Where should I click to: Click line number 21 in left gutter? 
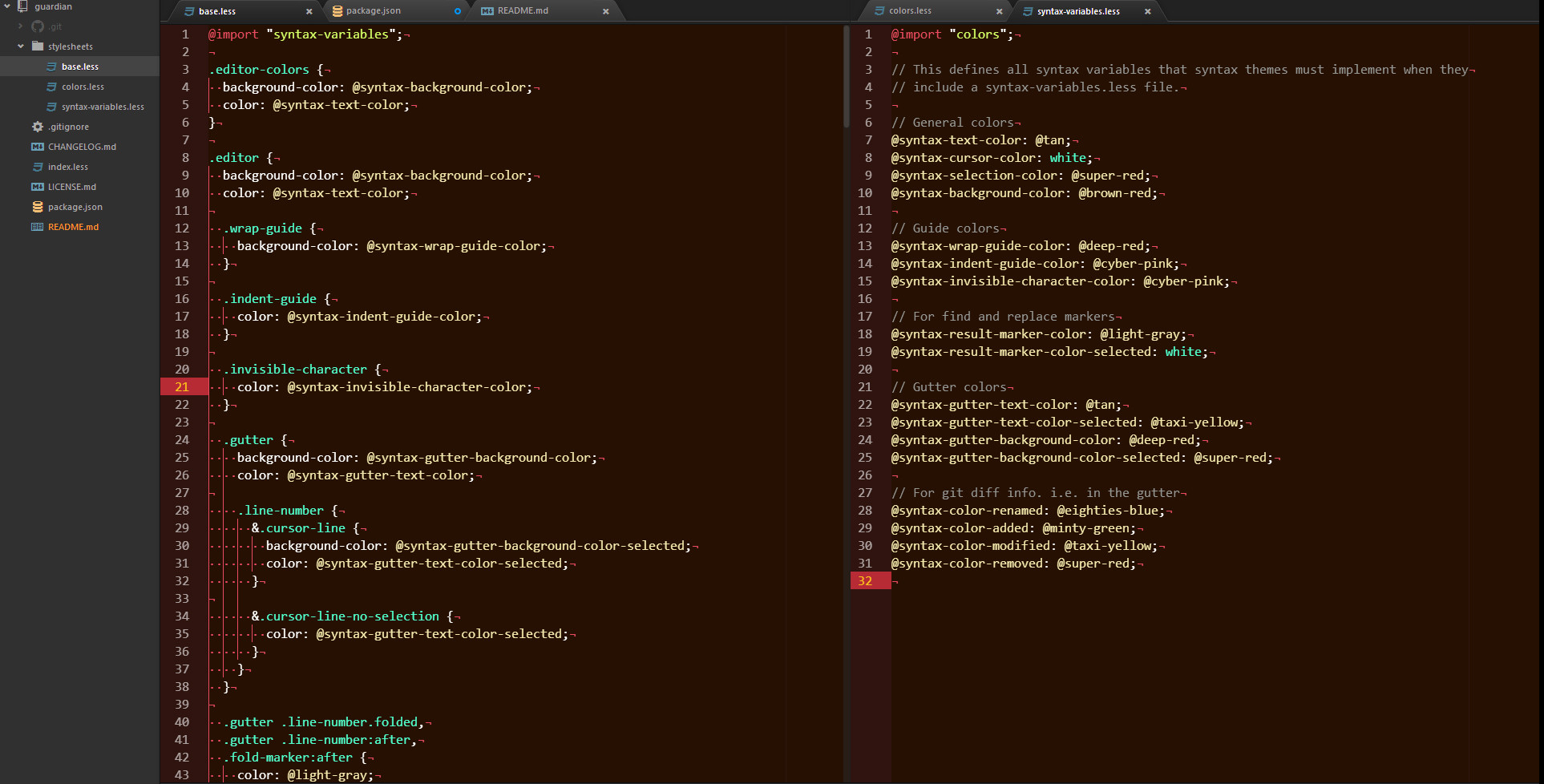point(182,387)
